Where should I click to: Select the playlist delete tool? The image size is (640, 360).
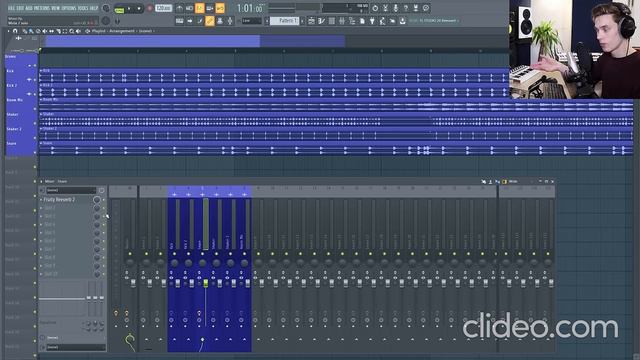(38, 31)
